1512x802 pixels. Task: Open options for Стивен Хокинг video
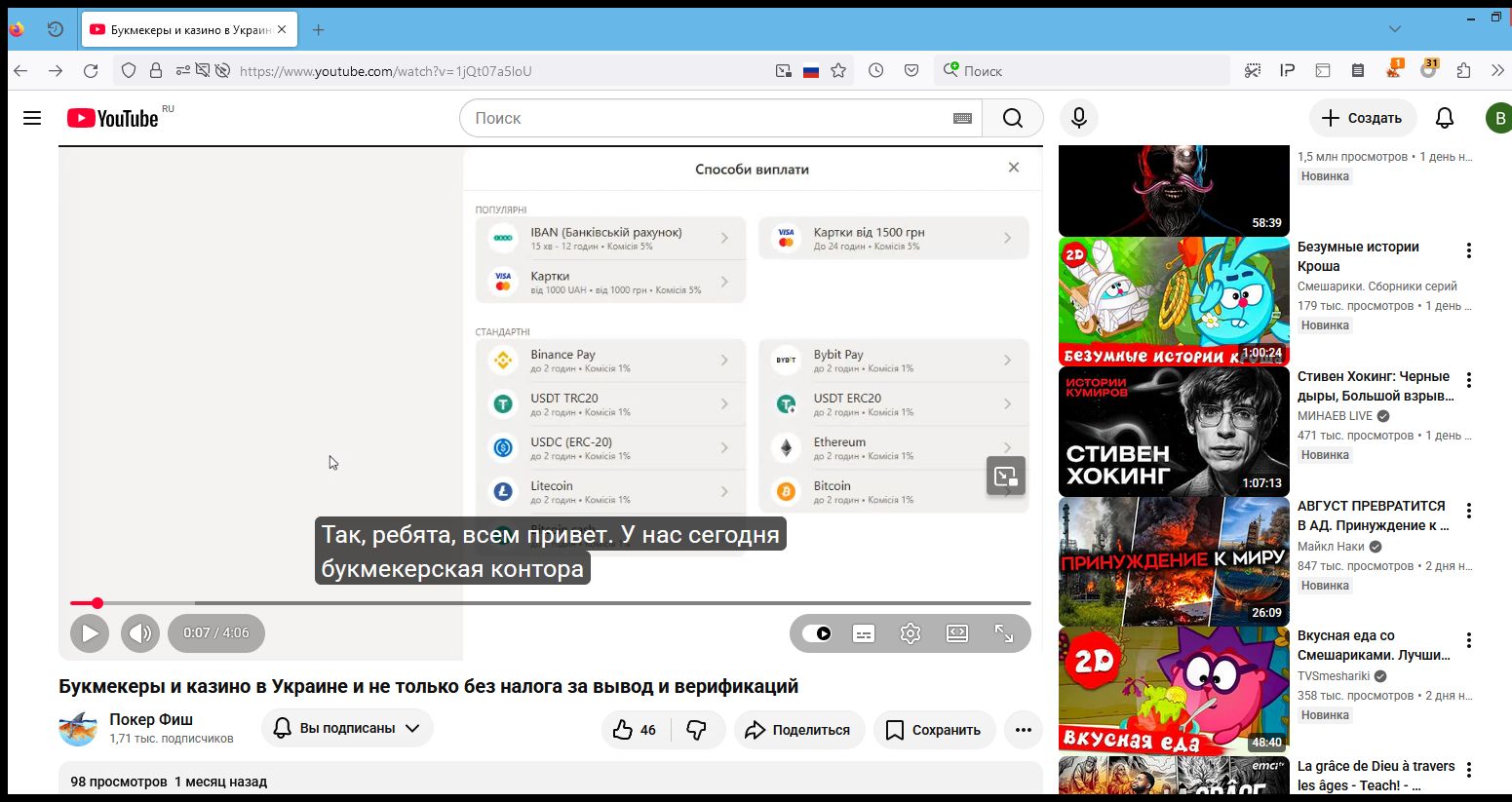click(1469, 381)
